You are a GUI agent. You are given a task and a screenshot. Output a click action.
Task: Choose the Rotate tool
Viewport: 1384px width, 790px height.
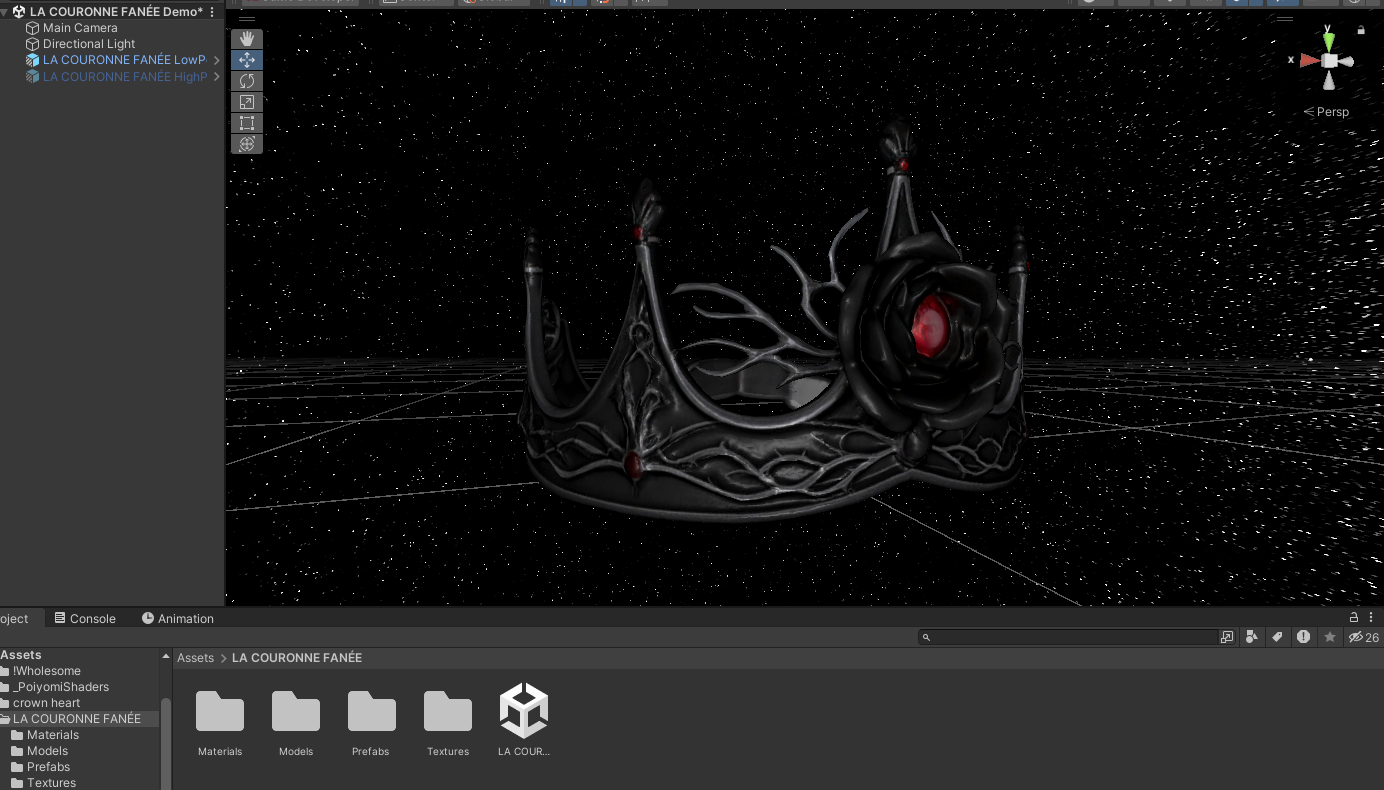[x=247, y=81]
